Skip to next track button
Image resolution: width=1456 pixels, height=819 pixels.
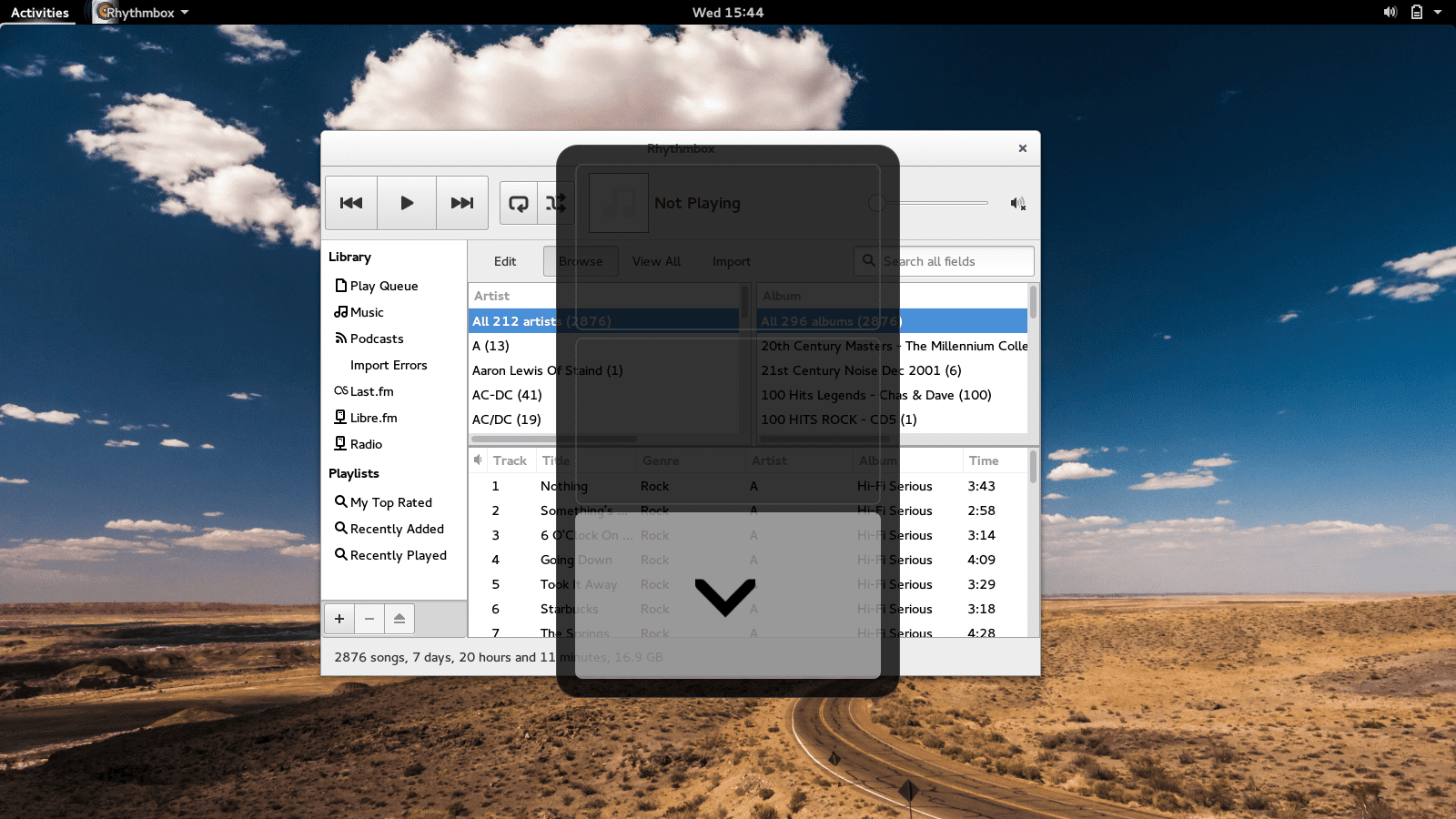(462, 203)
